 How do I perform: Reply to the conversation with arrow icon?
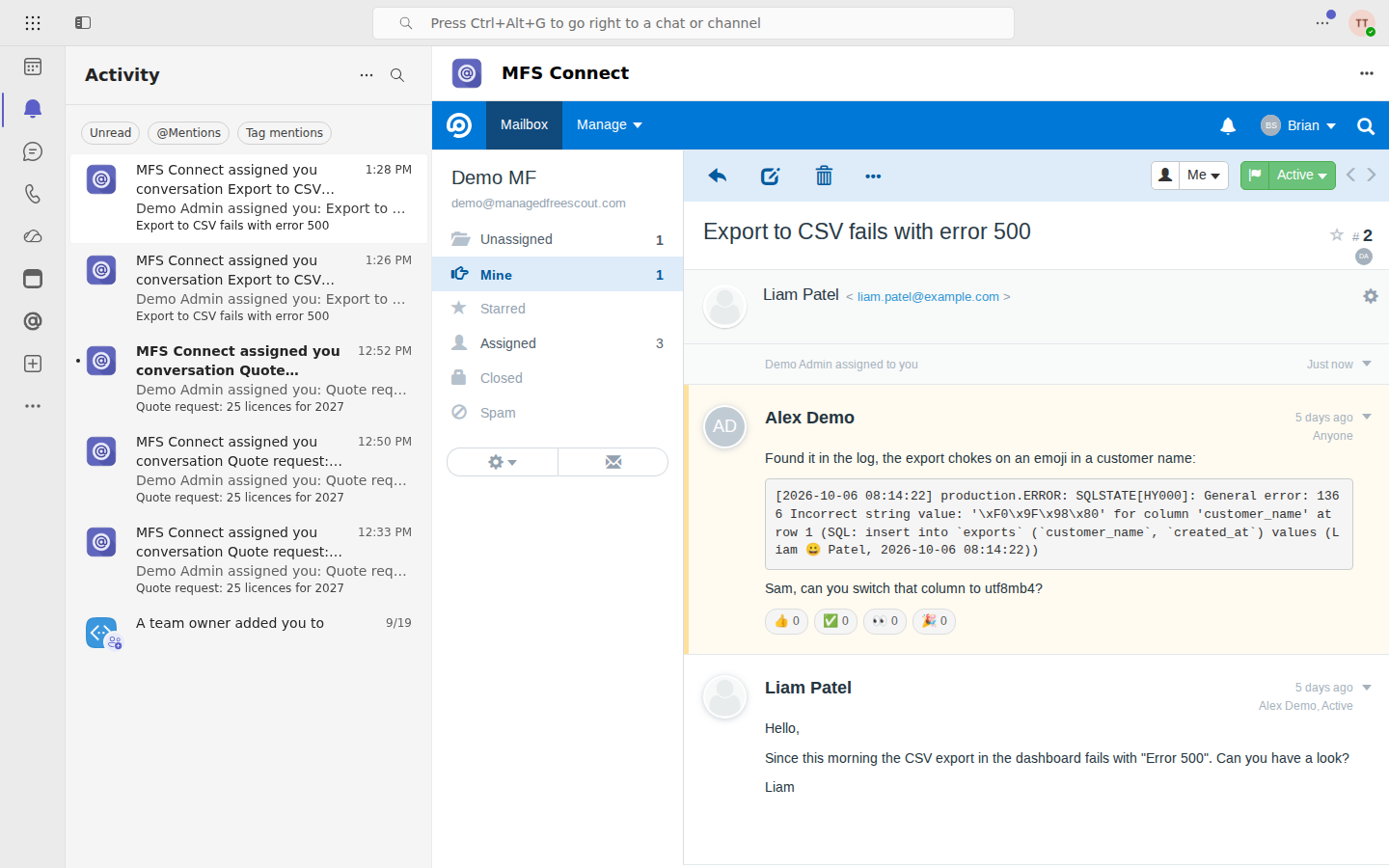[x=718, y=176]
